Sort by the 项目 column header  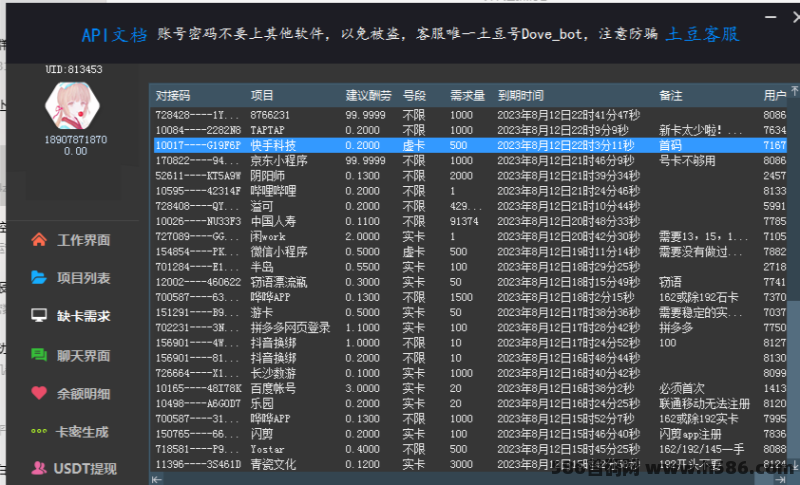click(262, 96)
